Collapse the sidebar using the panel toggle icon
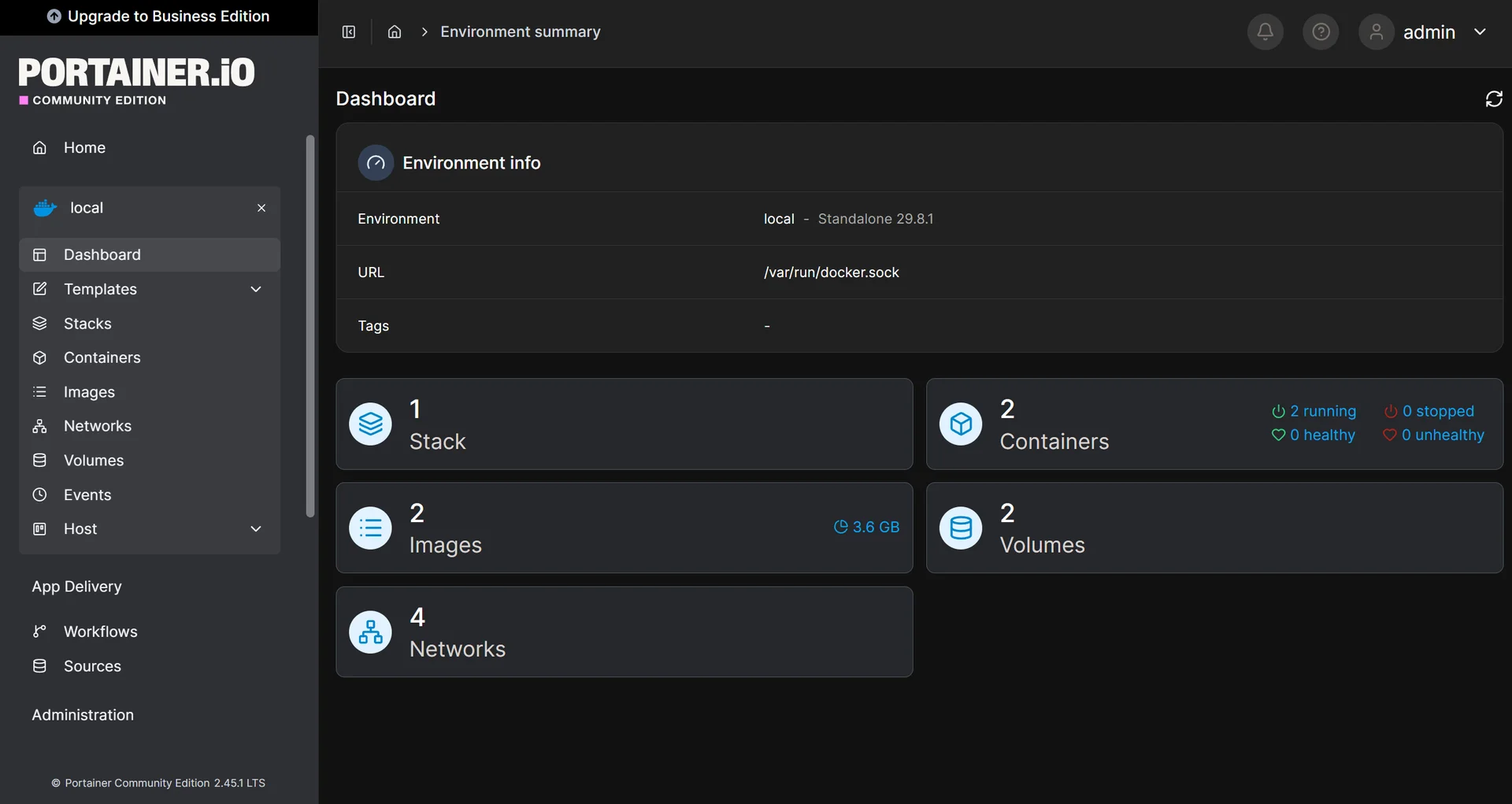Viewport: 1512px width, 804px height. pyautogui.click(x=349, y=31)
